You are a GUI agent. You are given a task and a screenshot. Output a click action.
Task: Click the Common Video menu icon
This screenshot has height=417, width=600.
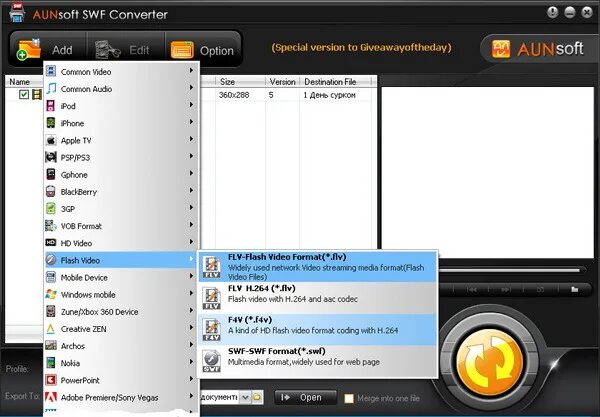point(51,71)
